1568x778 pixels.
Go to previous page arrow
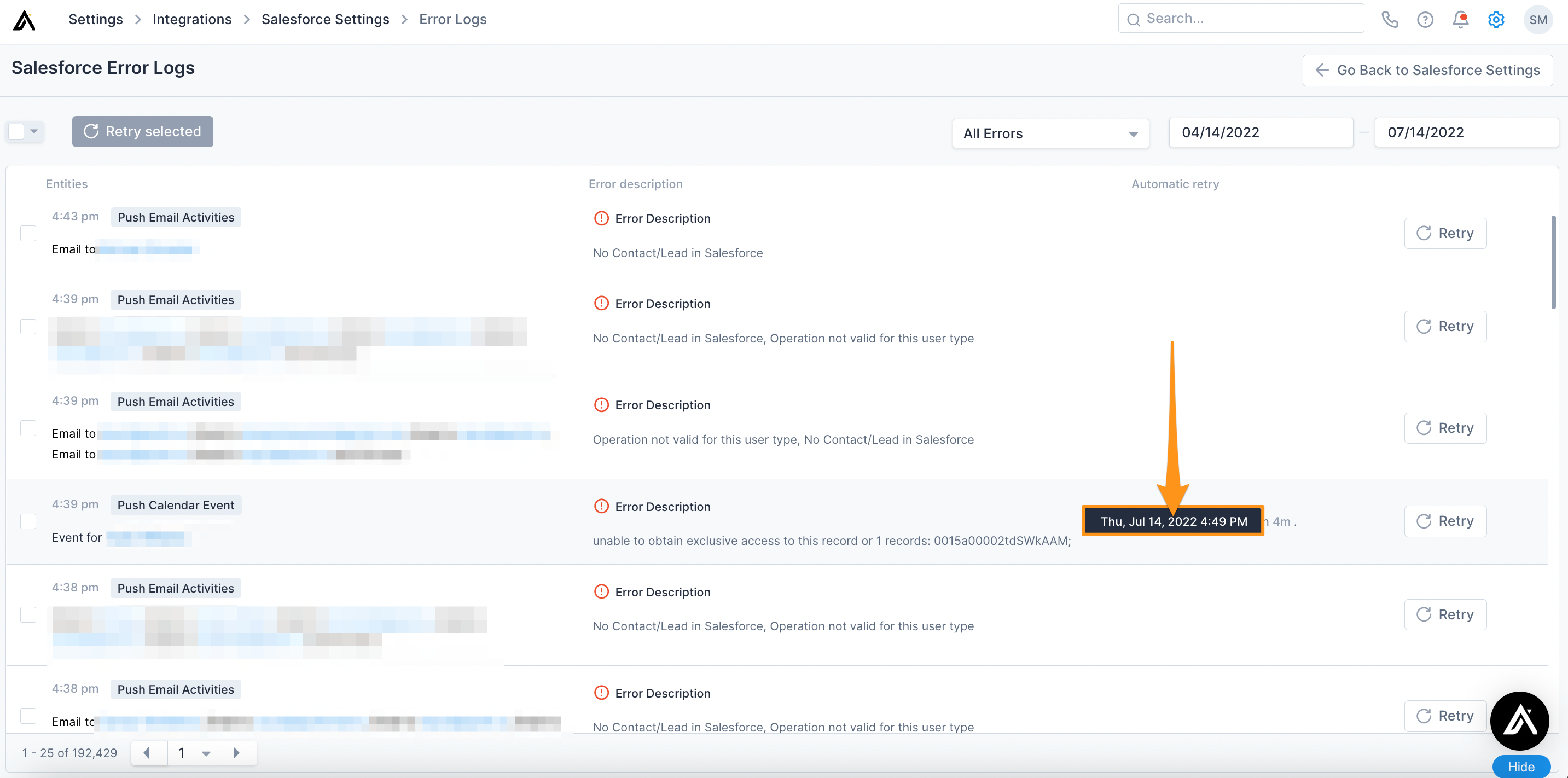tap(146, 752)
